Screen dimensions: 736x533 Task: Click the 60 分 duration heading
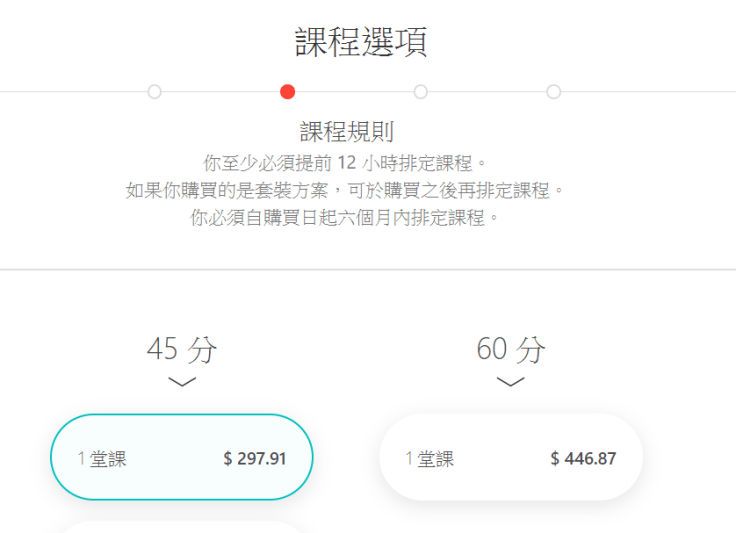tap(511, 349)
